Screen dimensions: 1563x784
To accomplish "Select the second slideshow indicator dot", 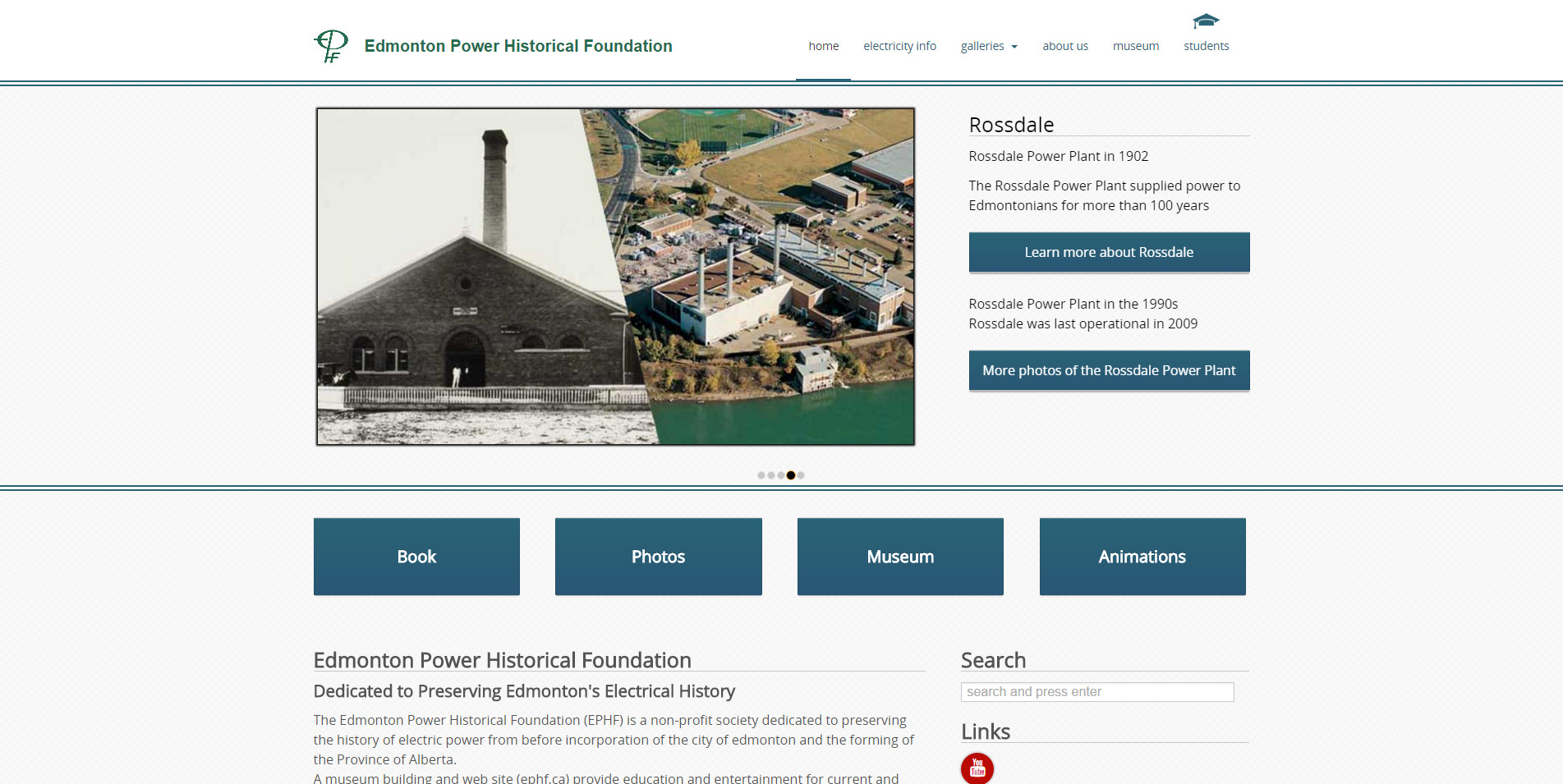I will (x=771, y=475).
